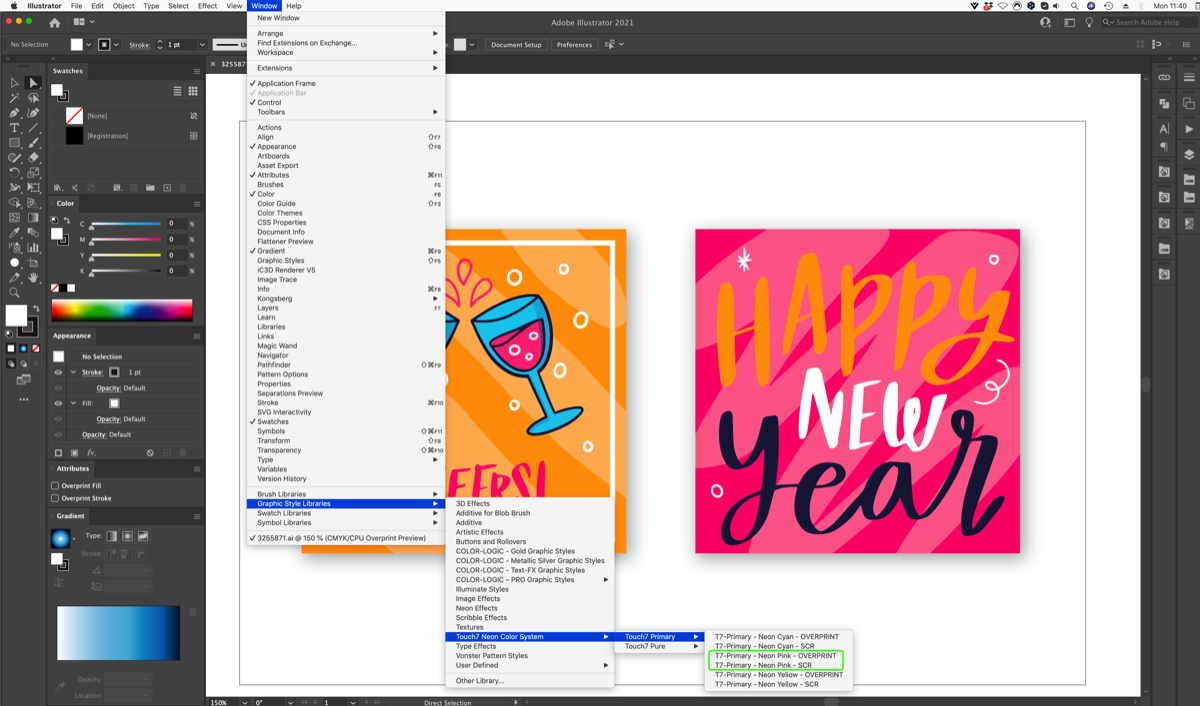The height and width of the screenshot is (706, 1200).
Task: Click the Stroke link in Appearance panel
Action: [x=92, y=372]
